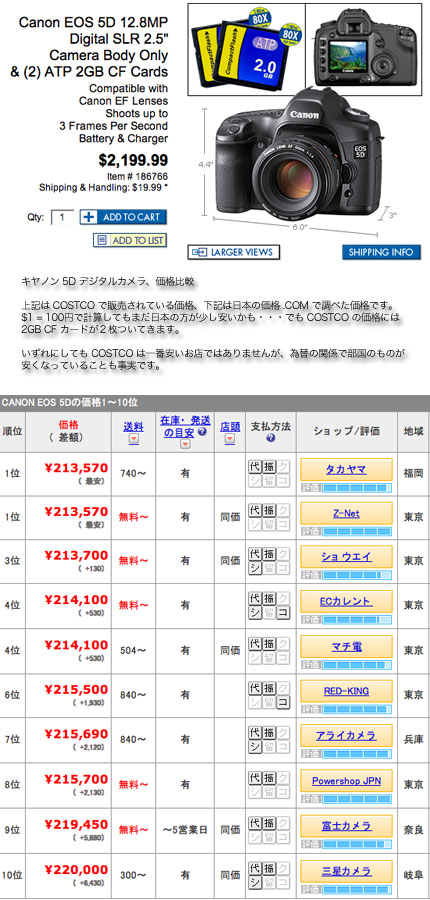Viewport: 430px width, 900px height.
Task: Click the Shipping & Handling: $19.99 text
Action: click(103, 187)
